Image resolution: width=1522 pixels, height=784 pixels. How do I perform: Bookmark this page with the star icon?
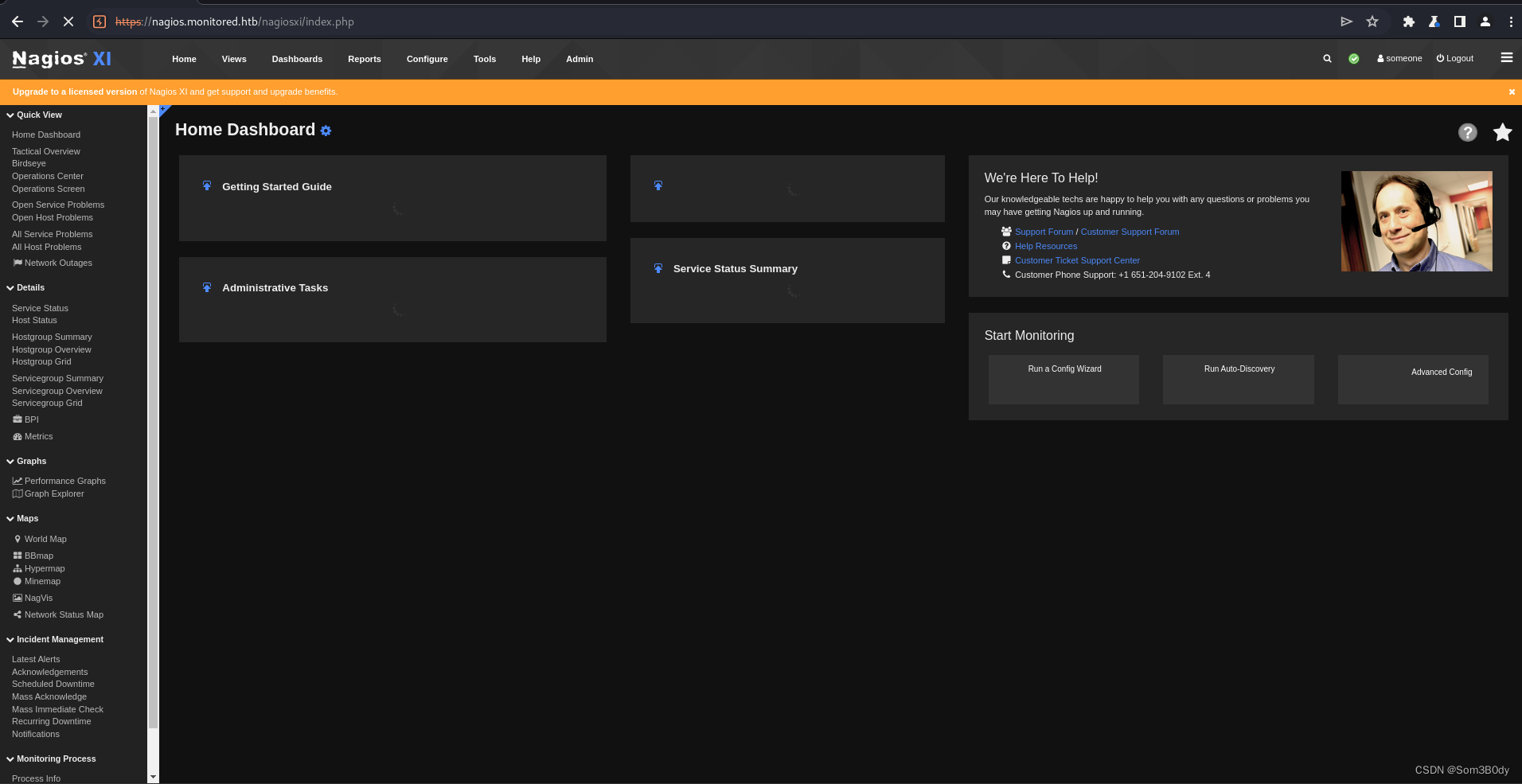tap(1372, 21)
